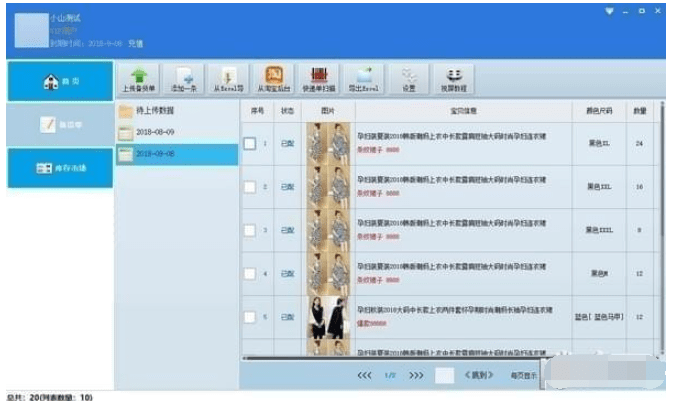Tick the checkbox for row 2

click(x=250, y=187)
